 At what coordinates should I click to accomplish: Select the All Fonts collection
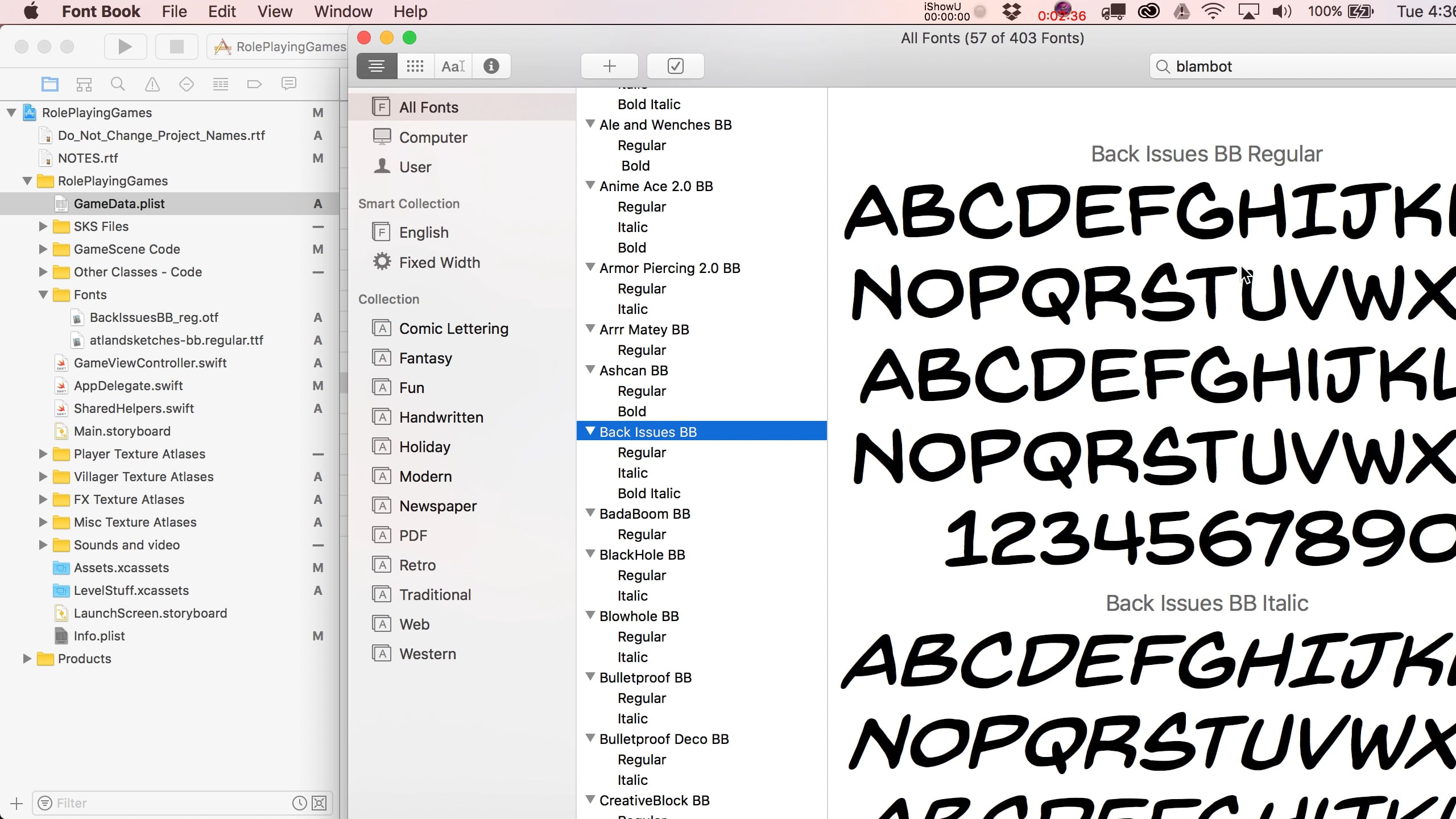462,107
